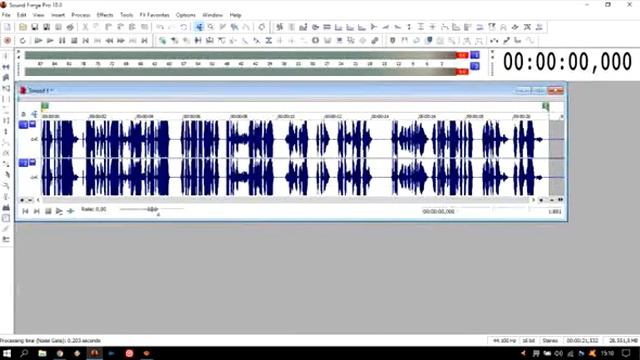Click the waveform horizontal scrollbar
640x360 pixels.
click(286, 200)
